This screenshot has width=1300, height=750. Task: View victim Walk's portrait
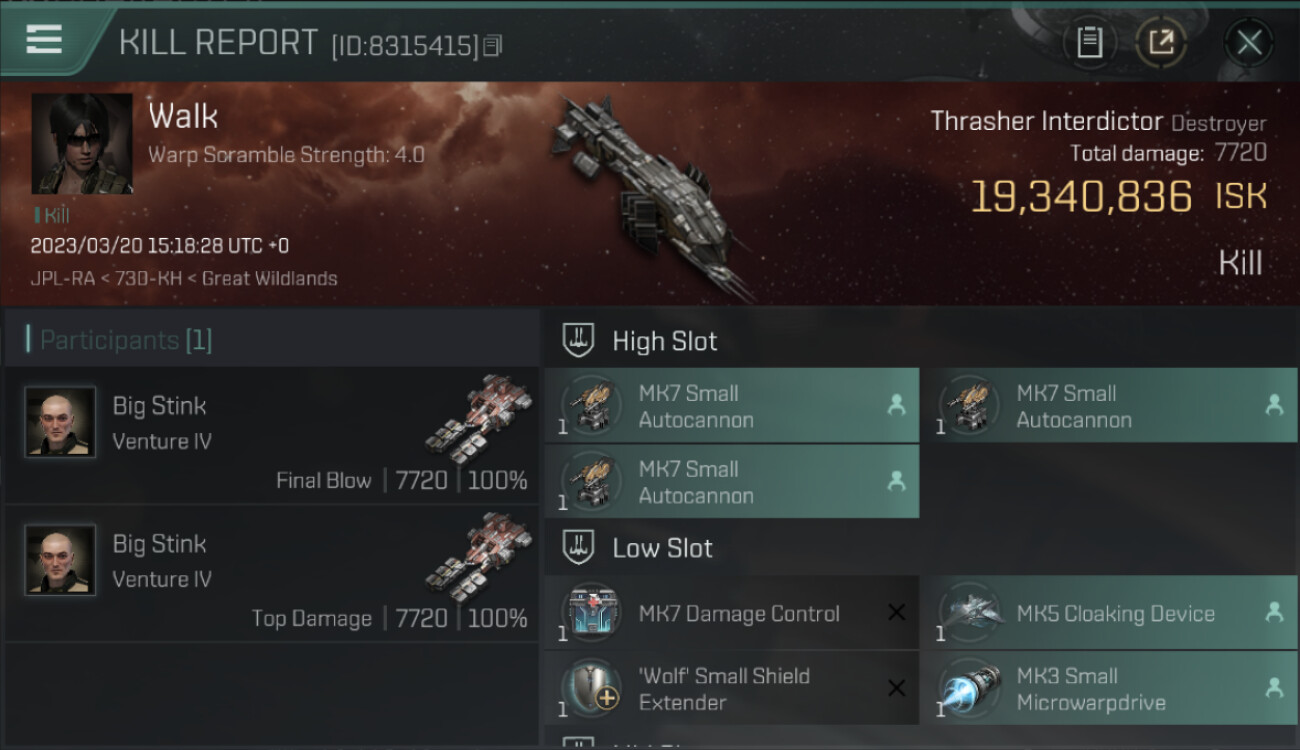82,144
